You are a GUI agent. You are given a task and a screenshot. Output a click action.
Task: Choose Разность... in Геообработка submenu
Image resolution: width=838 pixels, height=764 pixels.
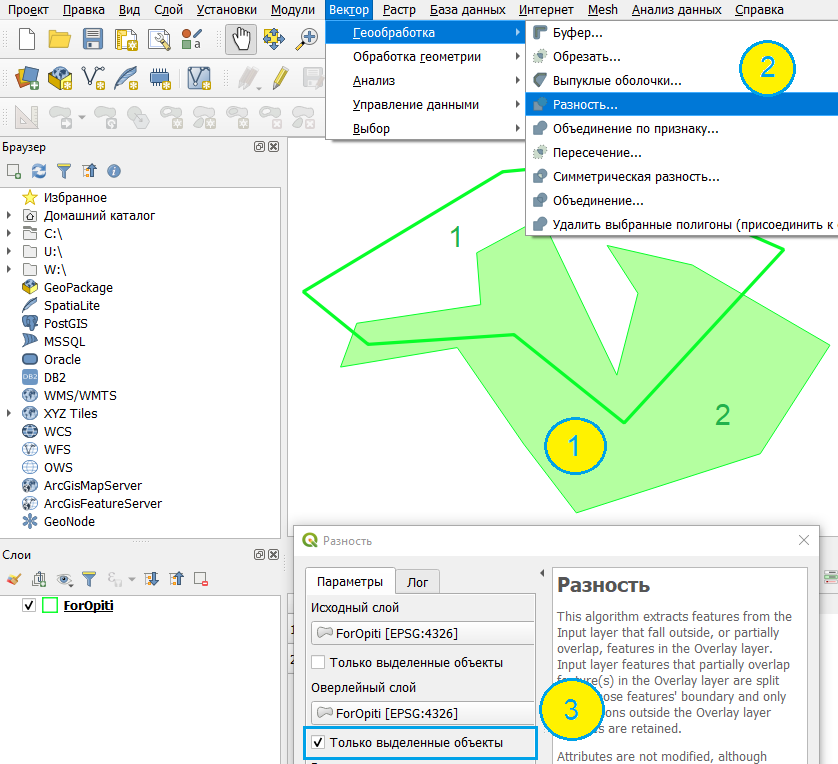585,104
